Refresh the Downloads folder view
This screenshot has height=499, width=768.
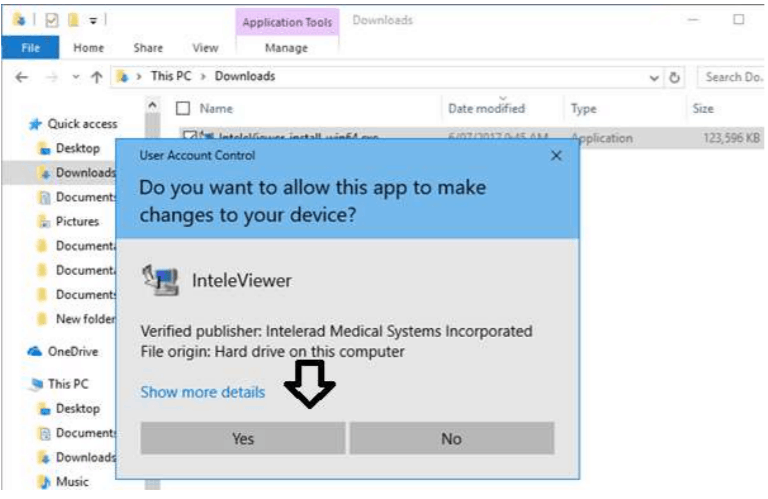[x=674, y=77]
